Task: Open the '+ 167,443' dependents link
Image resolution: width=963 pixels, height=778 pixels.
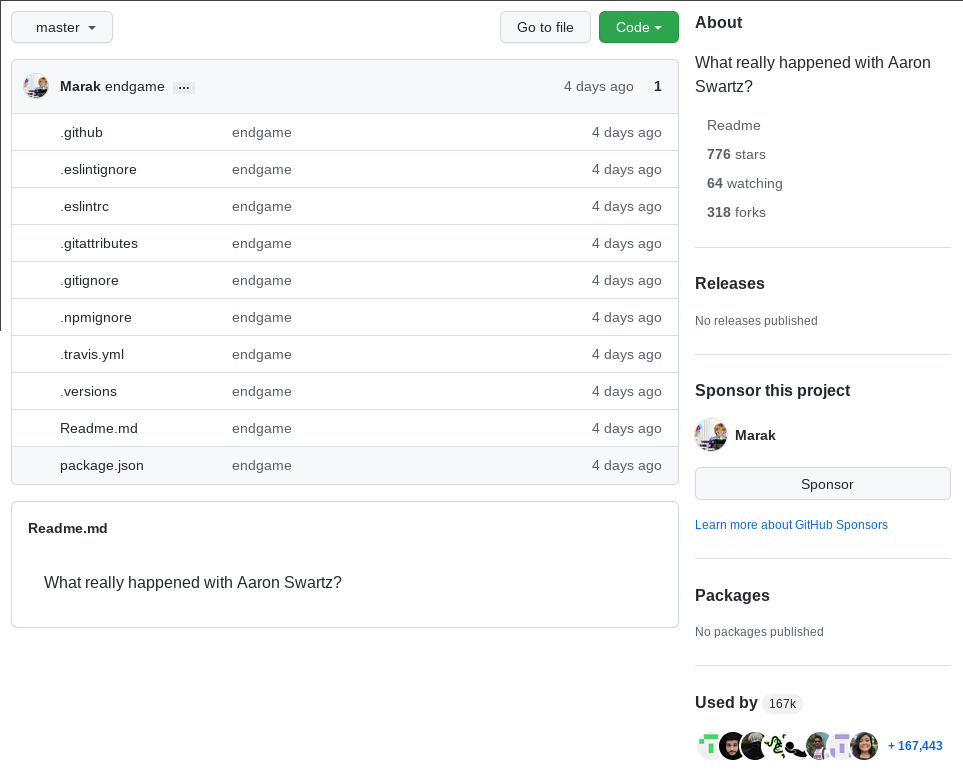Action: point(915,745)
